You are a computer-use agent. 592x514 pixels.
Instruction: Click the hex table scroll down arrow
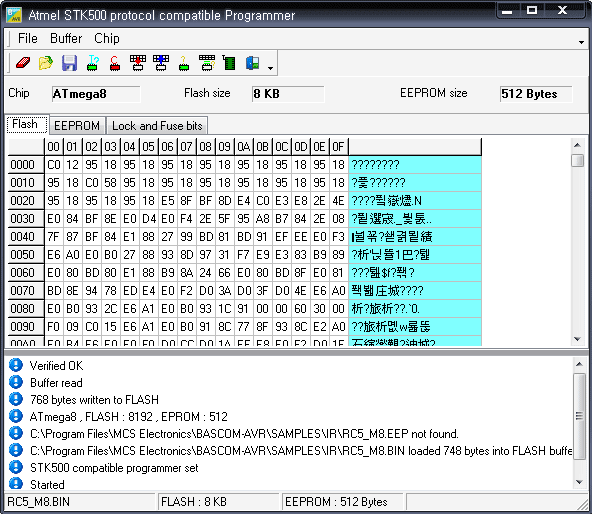pos(577,339)
